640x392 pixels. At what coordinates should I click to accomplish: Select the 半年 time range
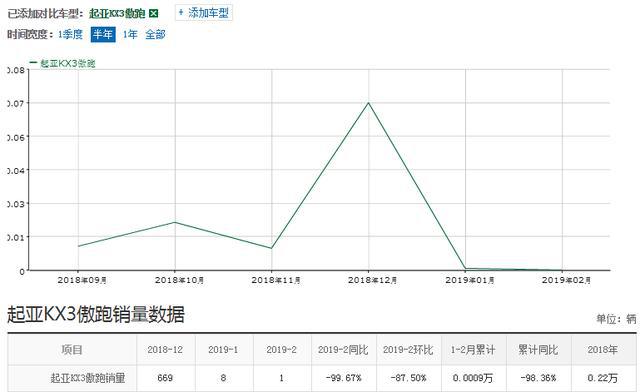[103, 34]
